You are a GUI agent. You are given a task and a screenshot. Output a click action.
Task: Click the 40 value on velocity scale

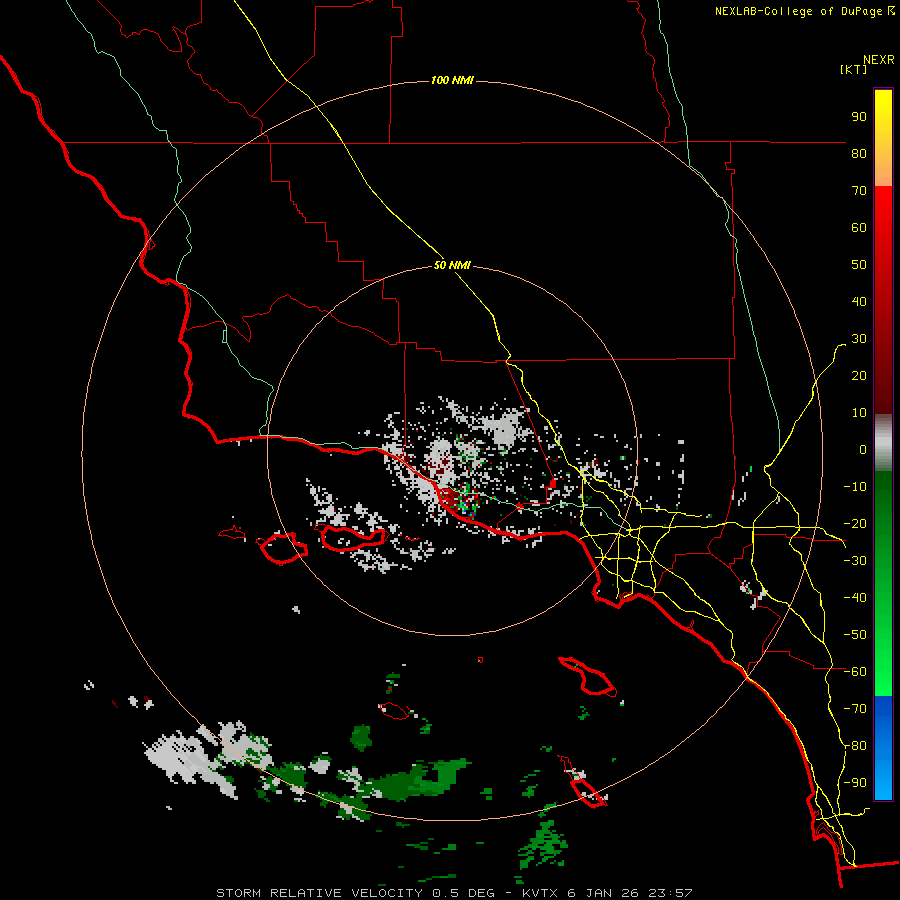click(x=859, y=301)
